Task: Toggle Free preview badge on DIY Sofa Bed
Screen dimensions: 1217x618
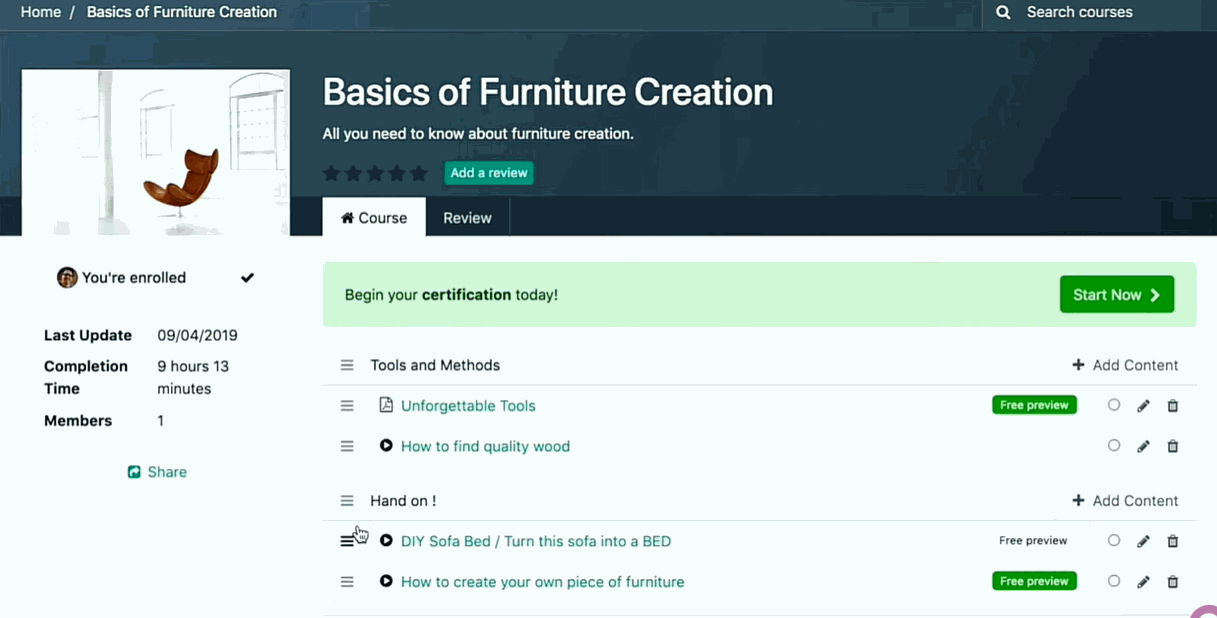Action: coord(1033,541)
